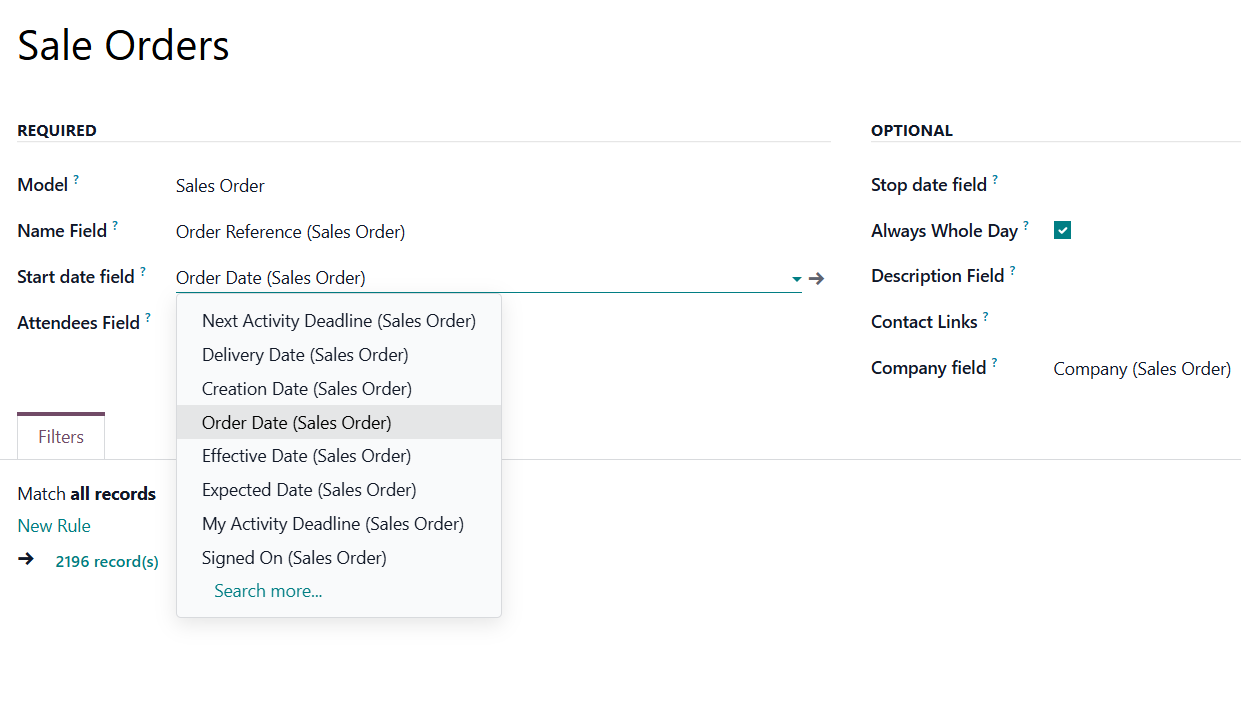Click help icon beside Name Field label
This screenshot has height=702, width=1241.
pos(115,226)
